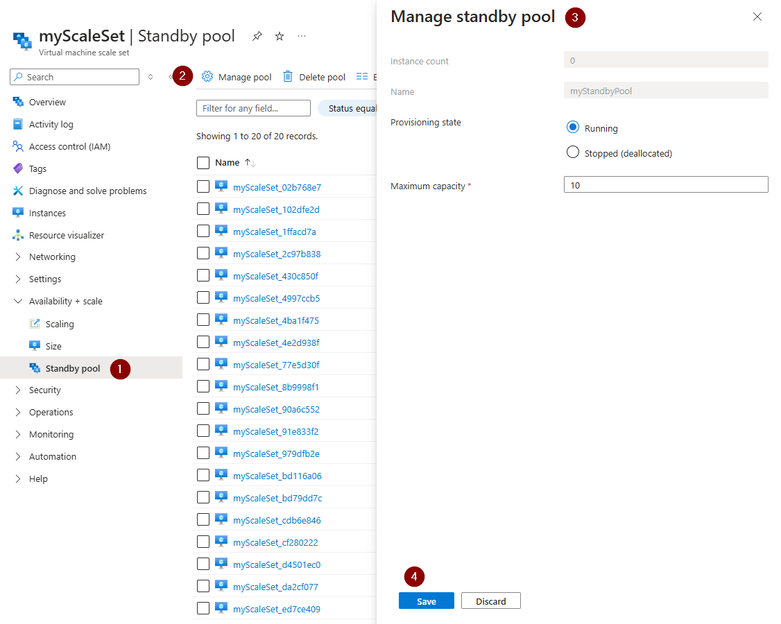Check the box for myScaleSet_ed7ce409
781x624 pixels.
click(x=203, y=608)
